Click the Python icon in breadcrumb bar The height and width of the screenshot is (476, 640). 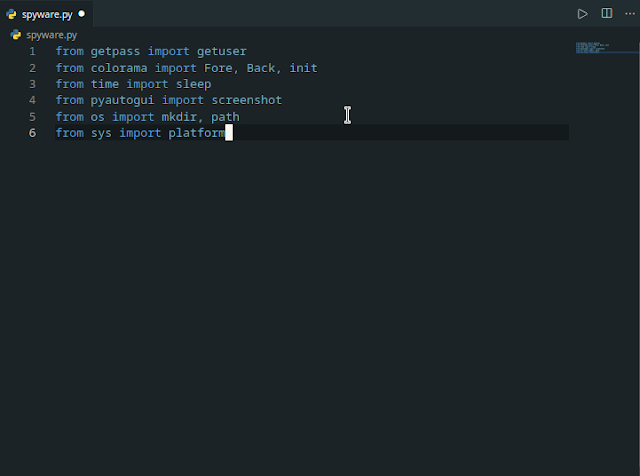(x=16, y=35)
